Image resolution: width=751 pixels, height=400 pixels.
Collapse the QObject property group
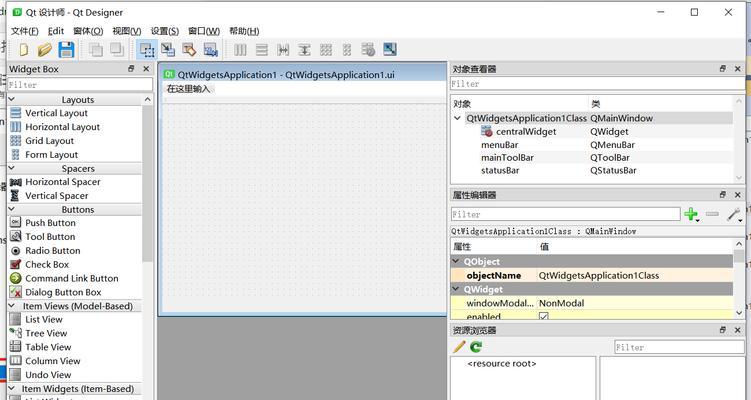click(x=458, y=261)
